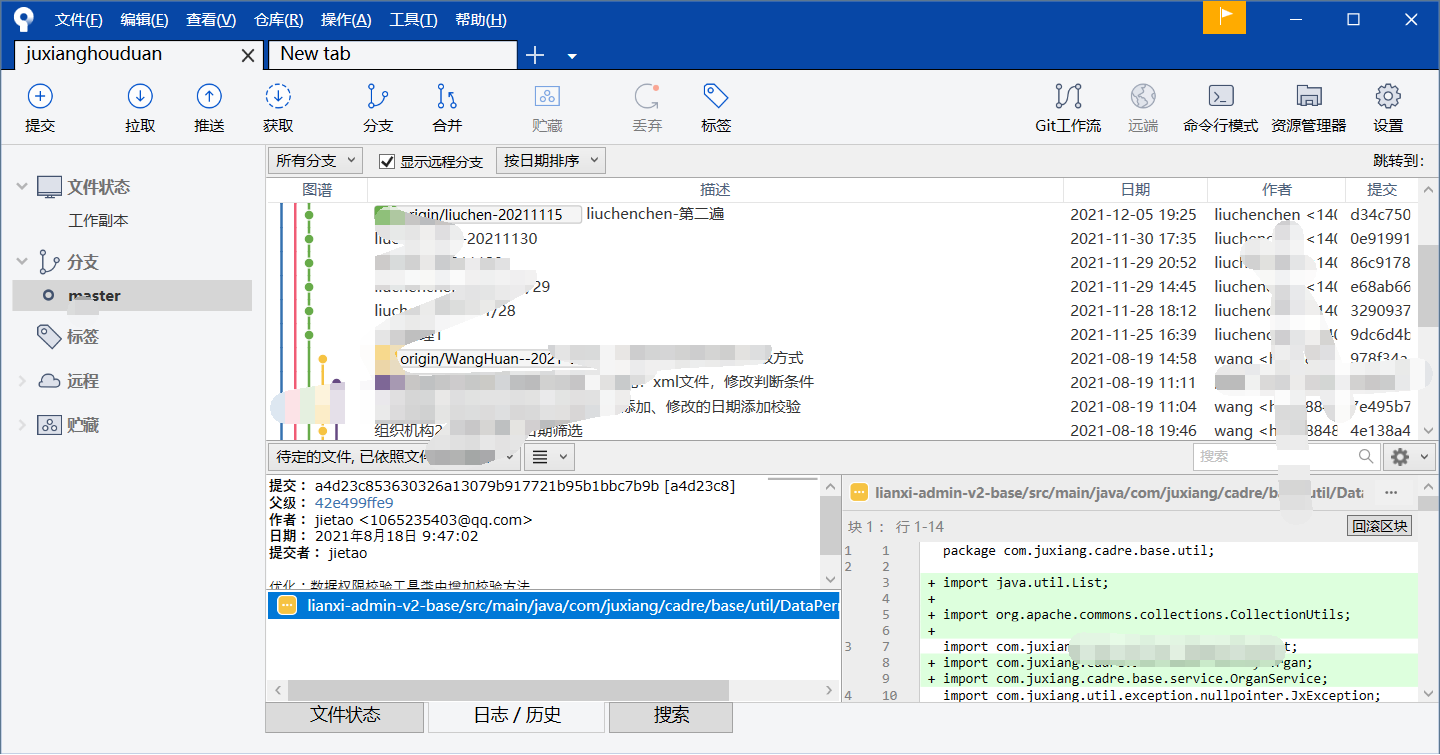Click the 日期 column header

(x=1135, y=190)
